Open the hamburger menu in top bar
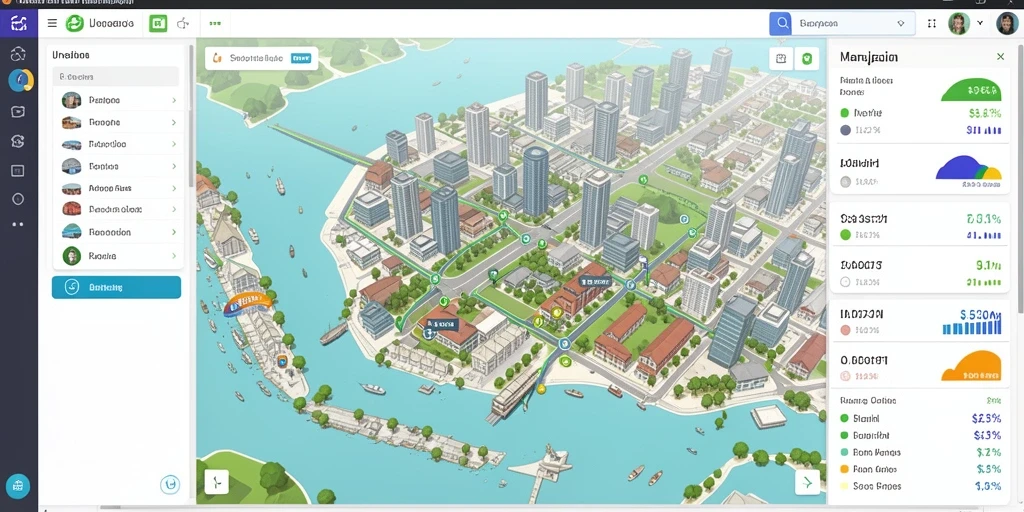This screenshot has width=1024, height=512. pyautogui.click(x=52, y=24)
